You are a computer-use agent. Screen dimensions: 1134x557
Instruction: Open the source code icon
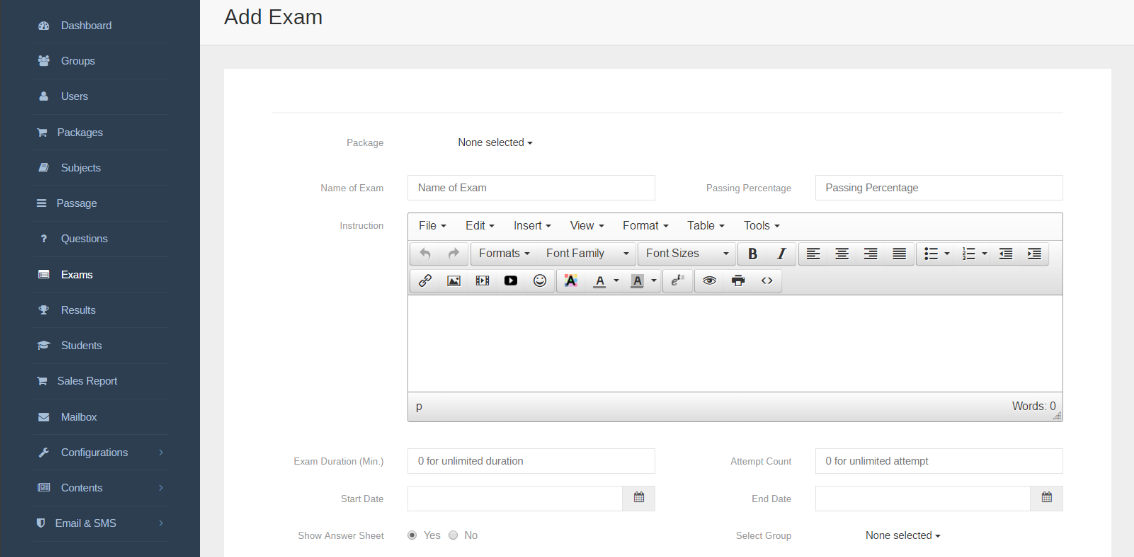point(767,281)
